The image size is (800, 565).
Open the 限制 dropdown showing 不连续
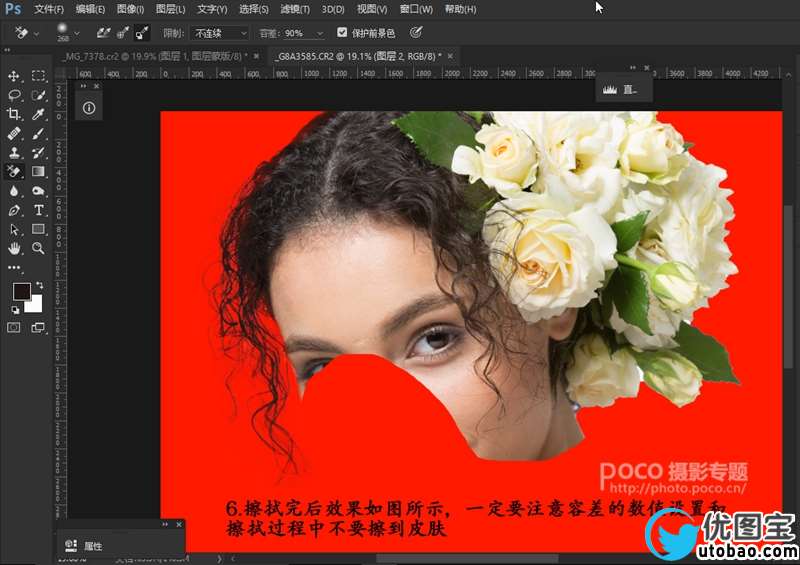220,33
